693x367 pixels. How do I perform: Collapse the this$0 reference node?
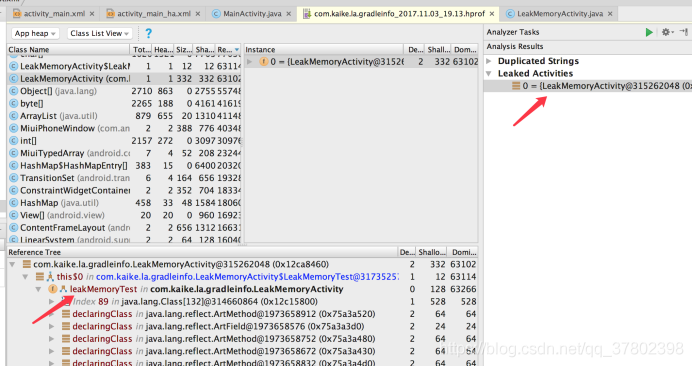pos(25,277)
